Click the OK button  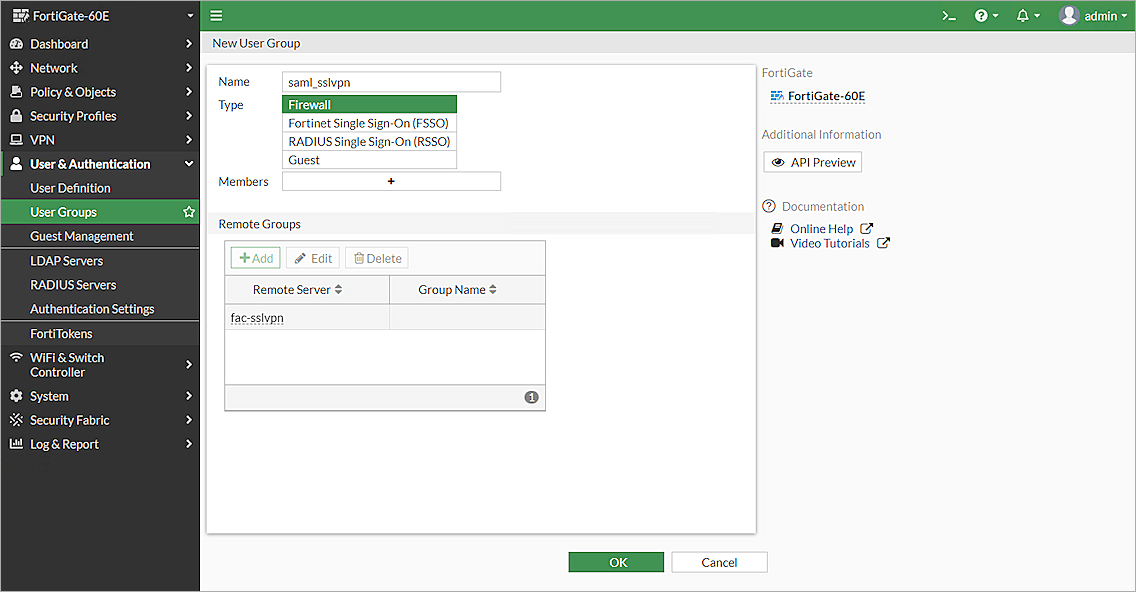pos(616,562)
